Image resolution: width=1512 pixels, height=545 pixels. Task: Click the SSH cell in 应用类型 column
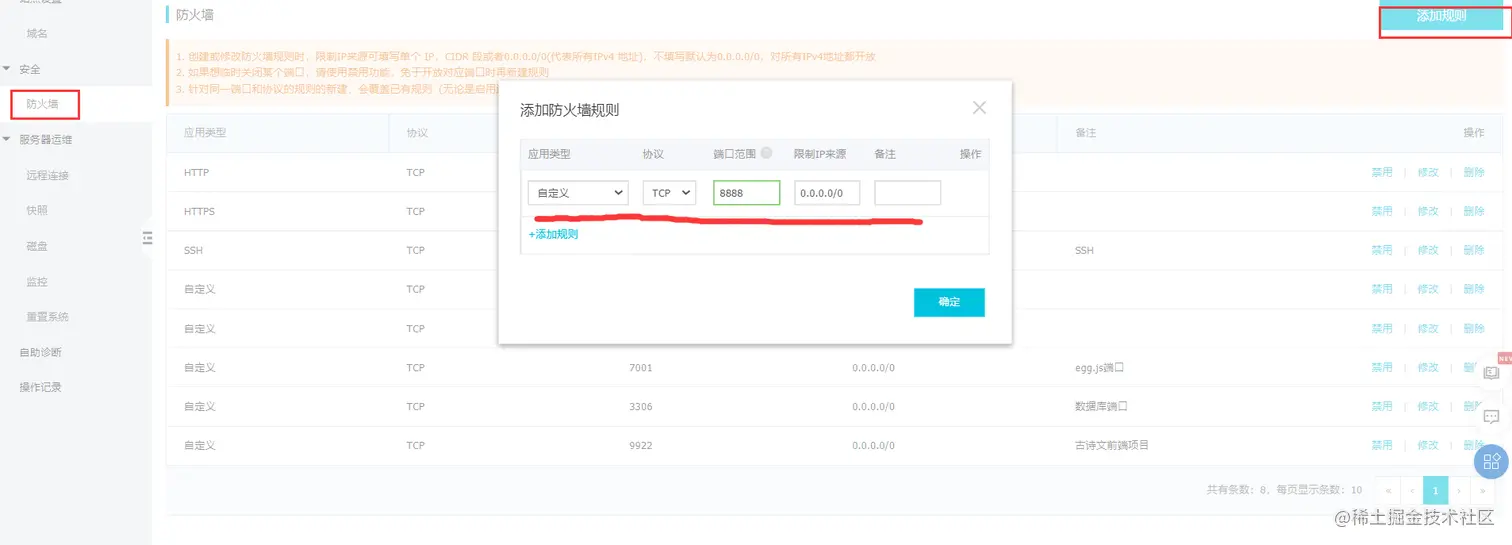click(x=193, y=250)
